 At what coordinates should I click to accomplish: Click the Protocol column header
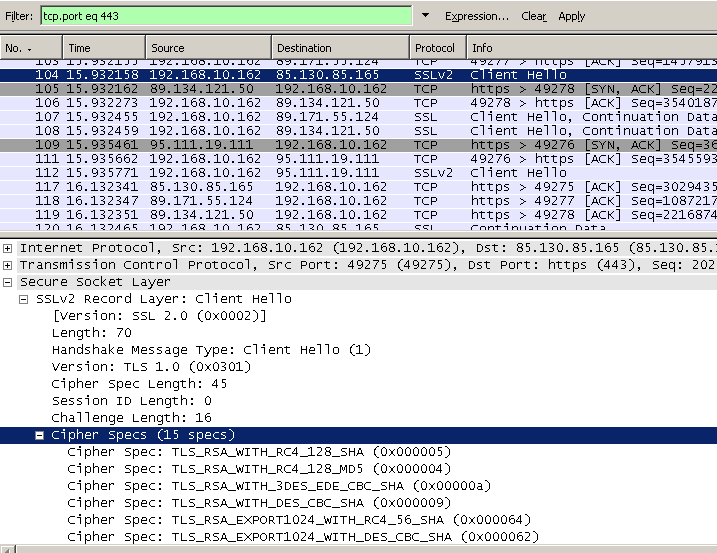[x=437, y=48]
